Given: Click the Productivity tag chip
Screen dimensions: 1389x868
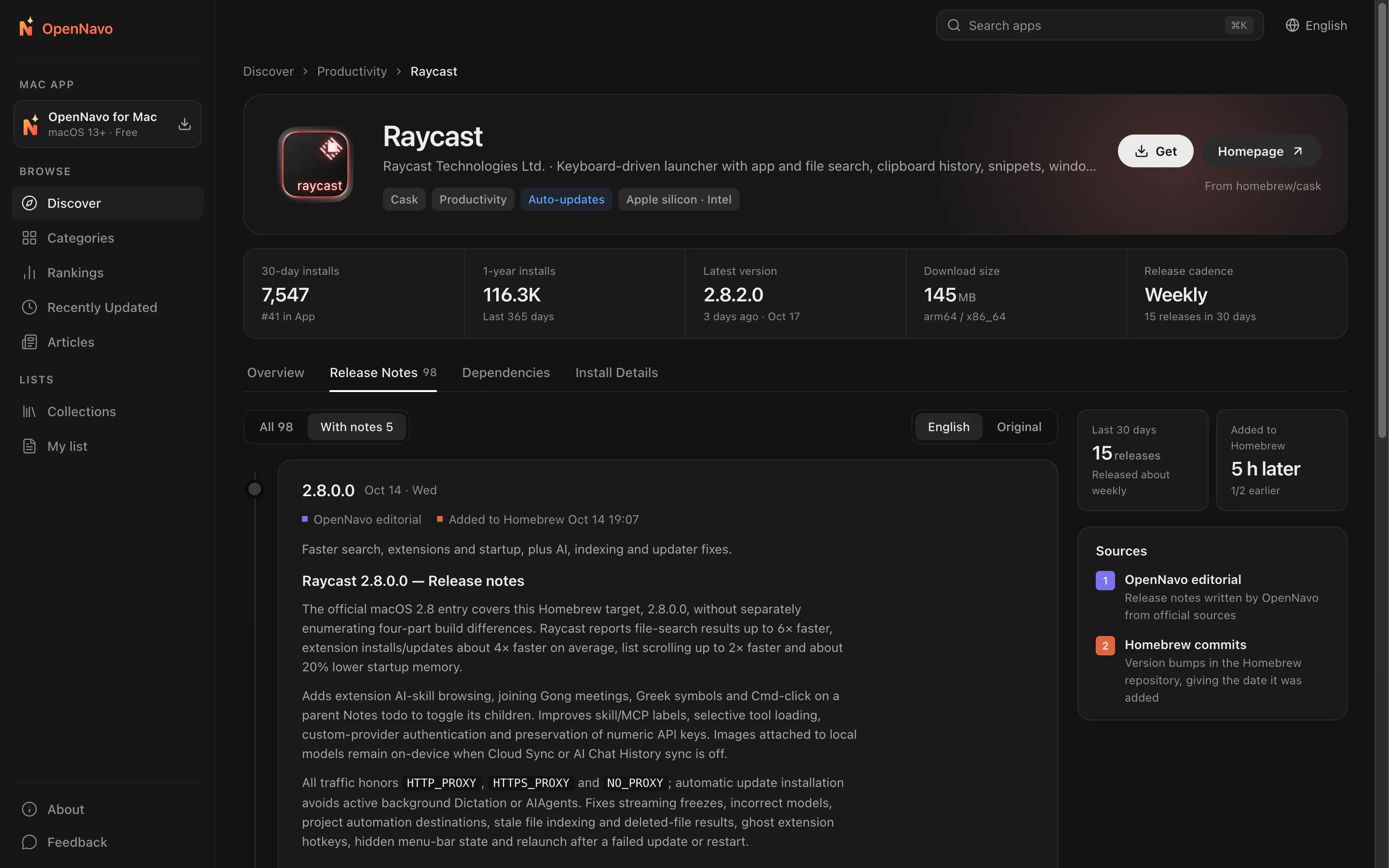Looking at the screenshot, I should coord(473,199).
